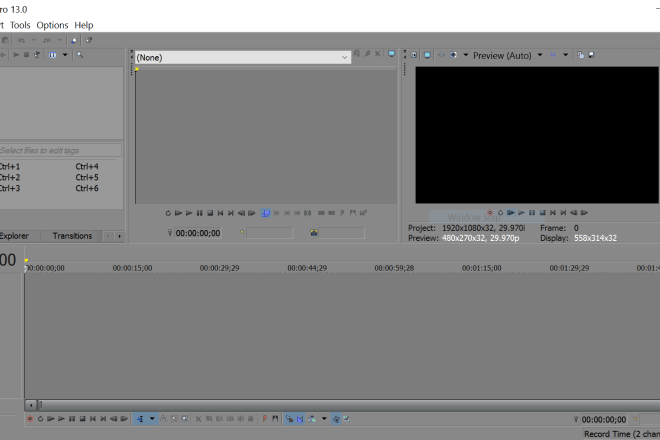Image resolution: width=660 pixels, height=440 pixels.
Task: Open the Normal Edit tool dropdown arrow
Action: pos(152,419)
